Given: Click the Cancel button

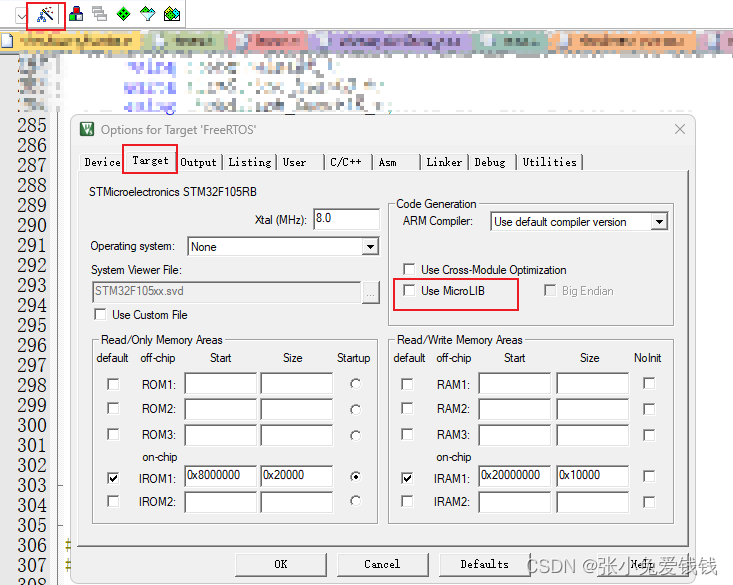Looking at the screenshot, I should pyautogui.click(x=382, y=564).
